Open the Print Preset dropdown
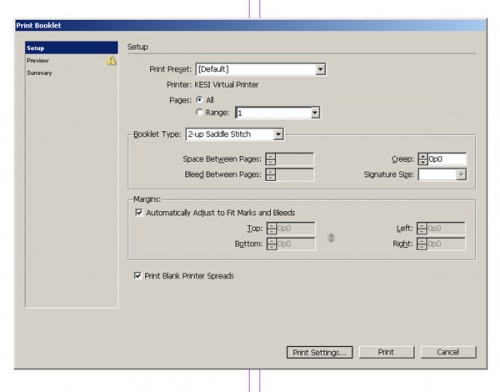 [x=261, y=69]
